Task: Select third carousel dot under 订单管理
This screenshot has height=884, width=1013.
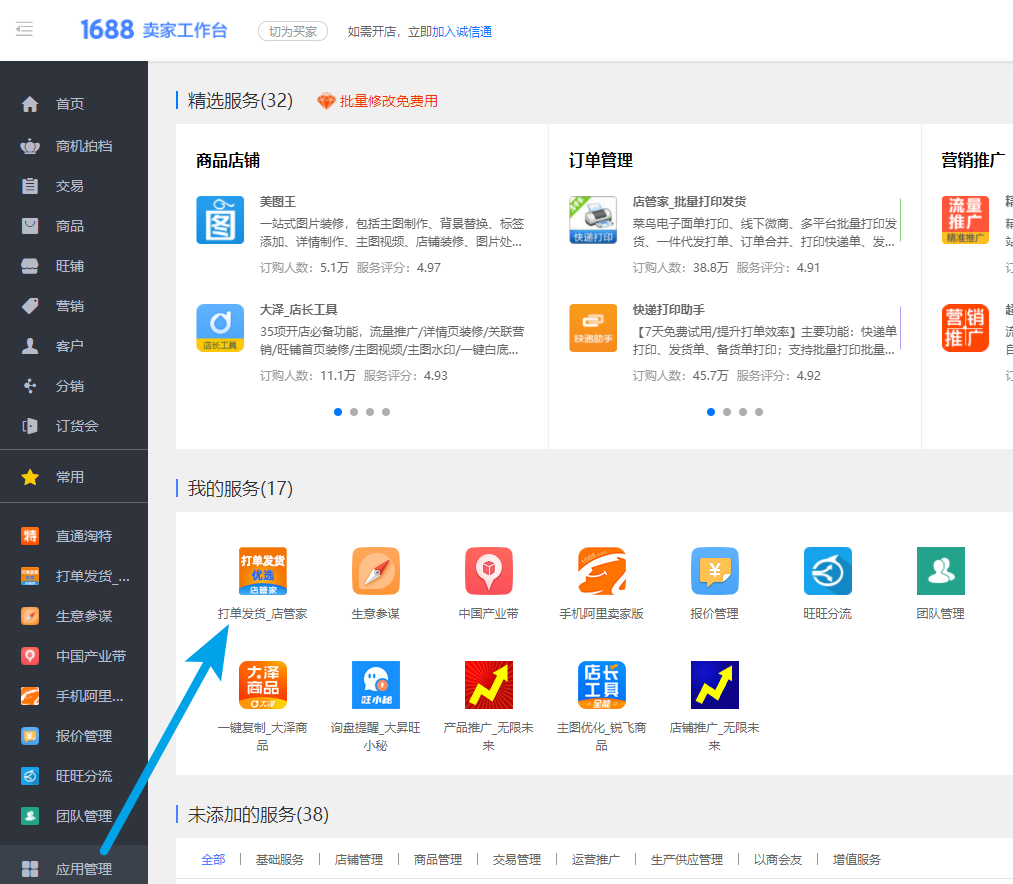Action: pyautogui.click(x=743, y=412)
